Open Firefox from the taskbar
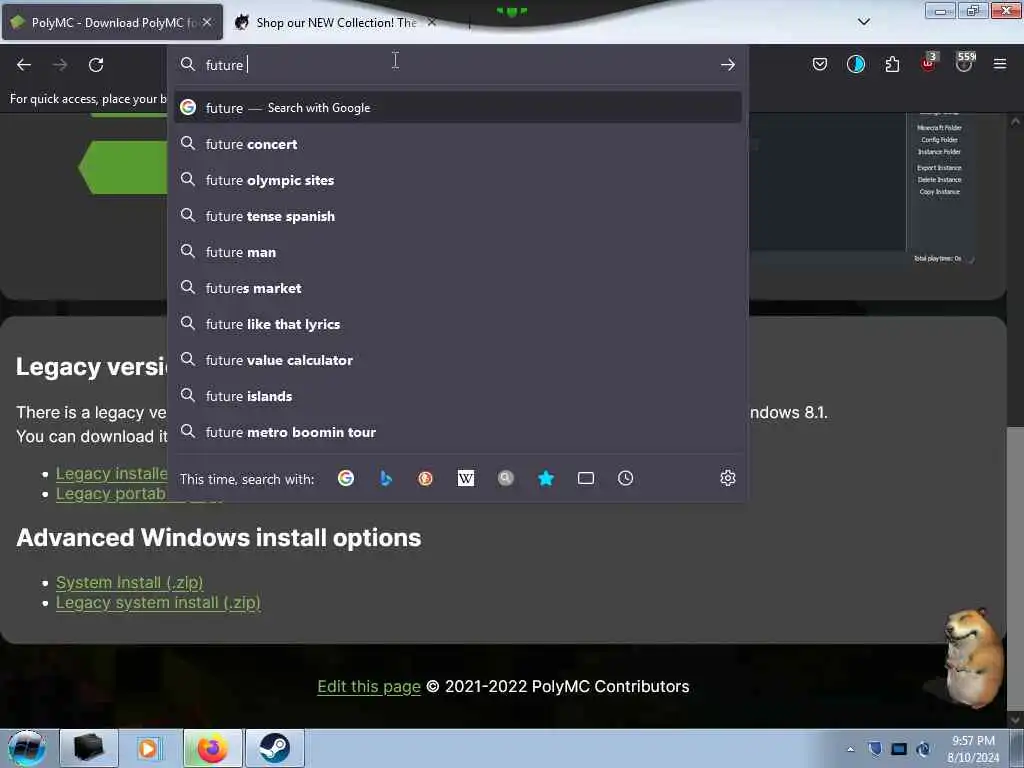1024x768 pixels. 212,748
